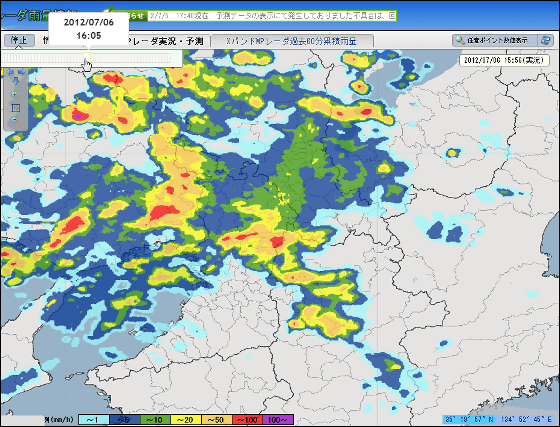
Task: Refresh the radar data icon
Action: [x=545, y=40]
